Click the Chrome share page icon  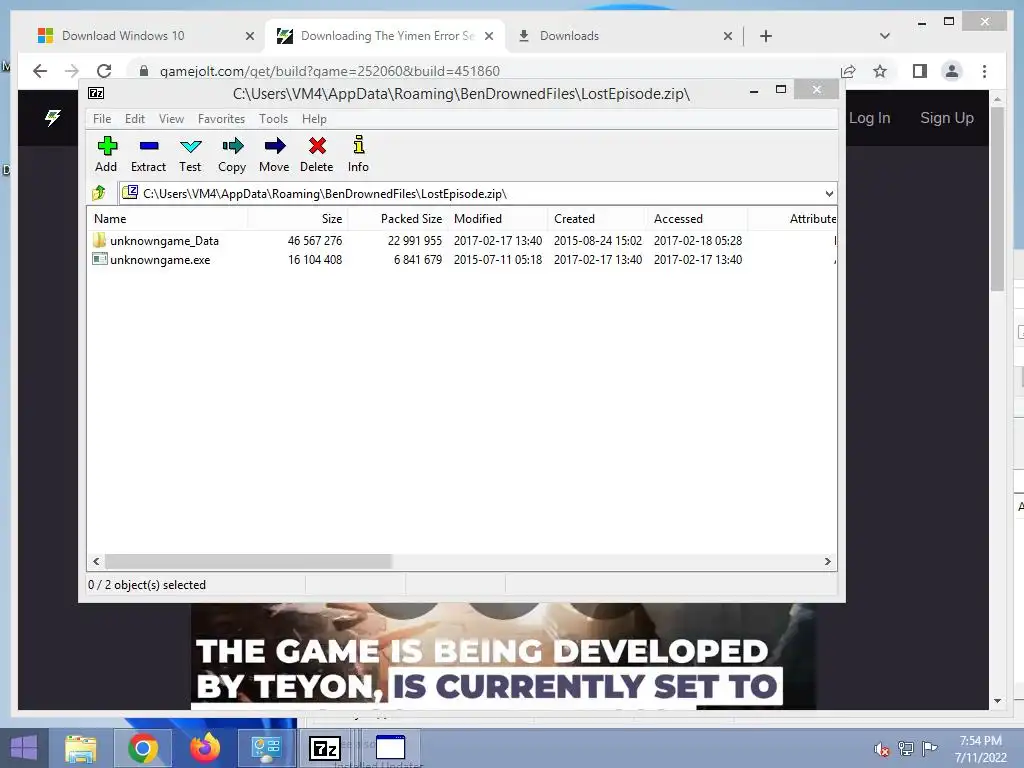[x=848, y=71]
